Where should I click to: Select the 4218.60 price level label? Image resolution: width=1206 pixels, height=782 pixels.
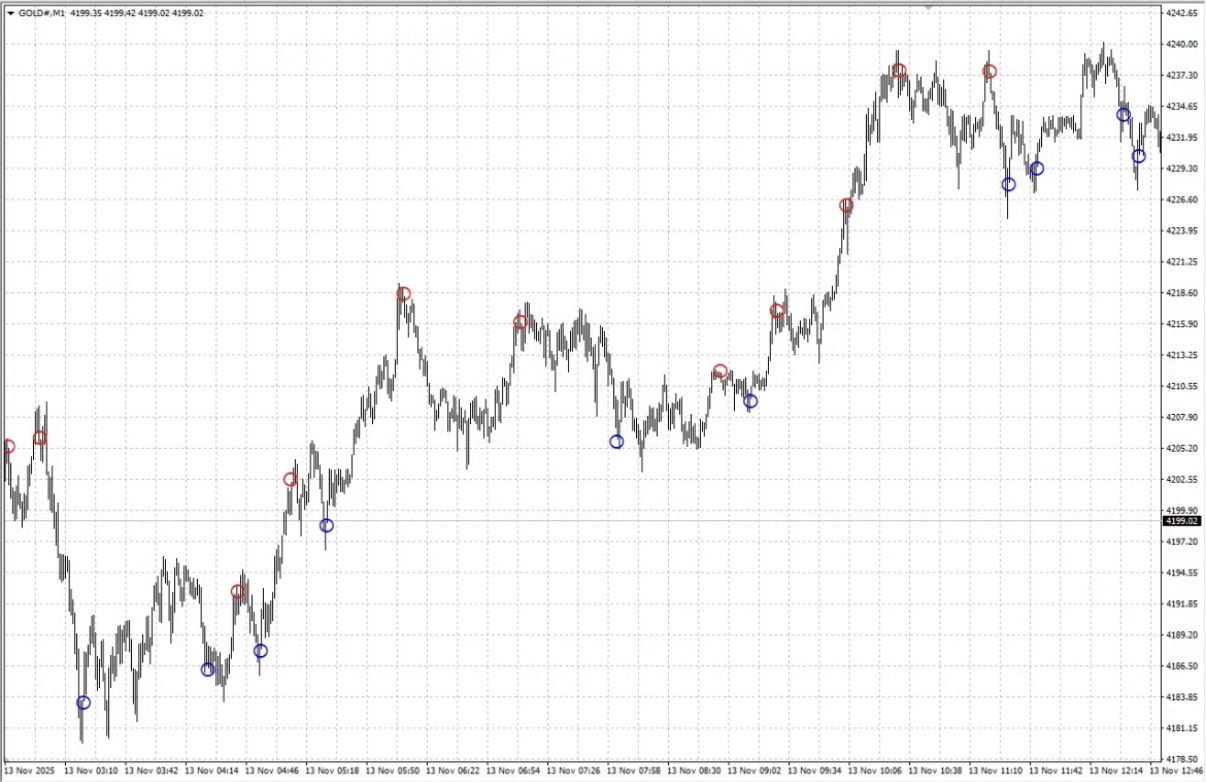(x=1183, y=293)
